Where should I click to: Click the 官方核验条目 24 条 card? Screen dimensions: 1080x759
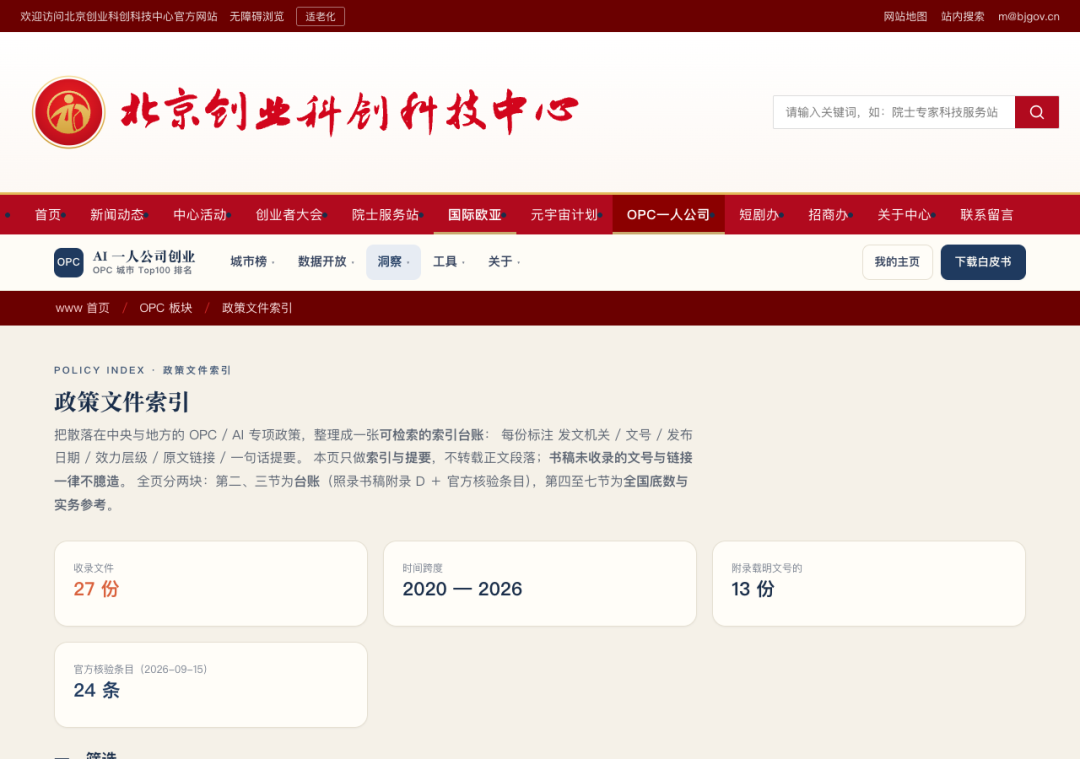211,685
